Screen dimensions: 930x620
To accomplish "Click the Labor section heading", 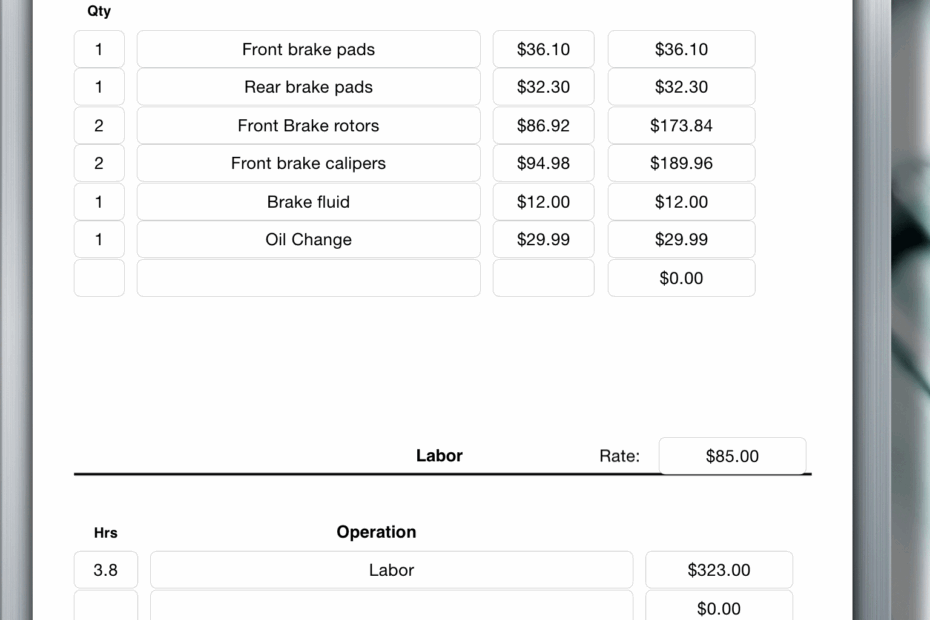I will point(439,455).
